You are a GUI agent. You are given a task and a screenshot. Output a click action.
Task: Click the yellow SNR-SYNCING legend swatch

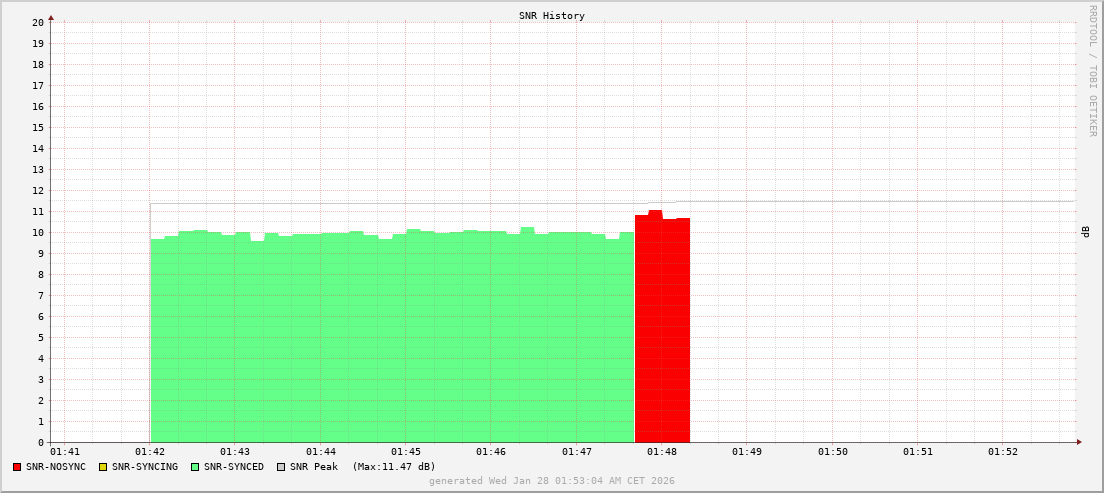coord(103,467)
